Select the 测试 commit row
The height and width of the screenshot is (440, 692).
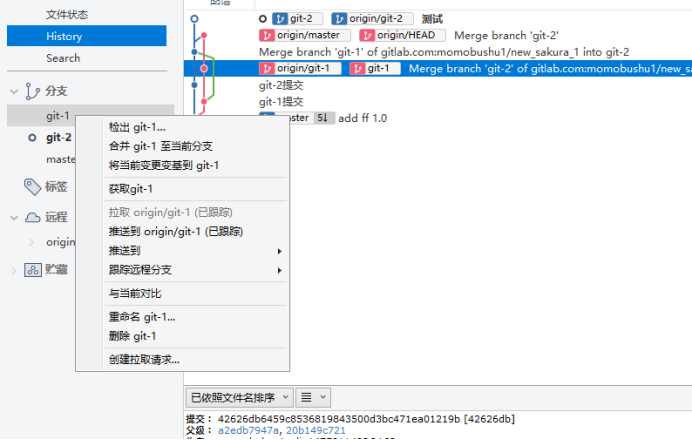432,19
